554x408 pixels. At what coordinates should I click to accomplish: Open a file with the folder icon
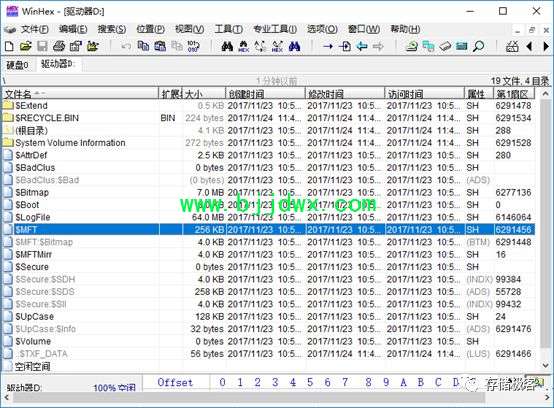pos(25,46)
